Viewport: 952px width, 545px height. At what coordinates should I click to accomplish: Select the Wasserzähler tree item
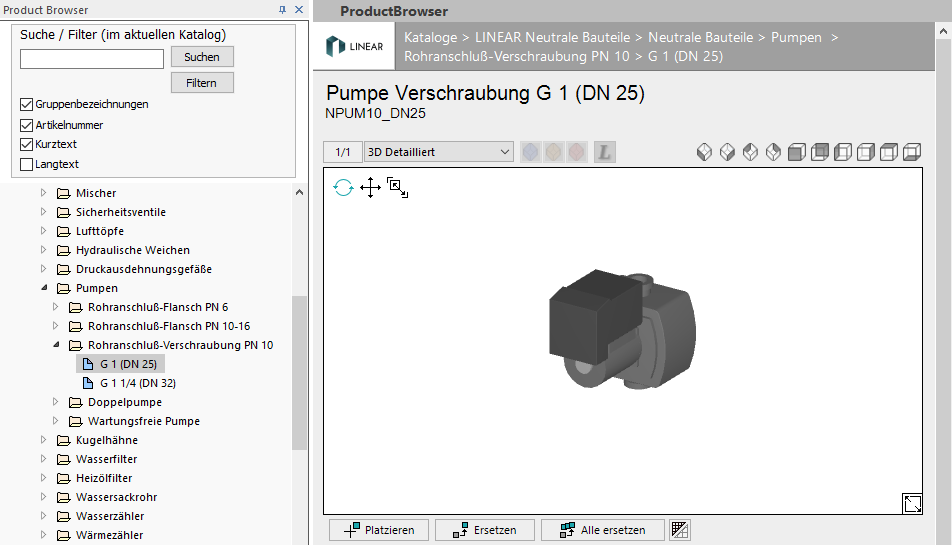pyautogui.click(x=110, y=516)
